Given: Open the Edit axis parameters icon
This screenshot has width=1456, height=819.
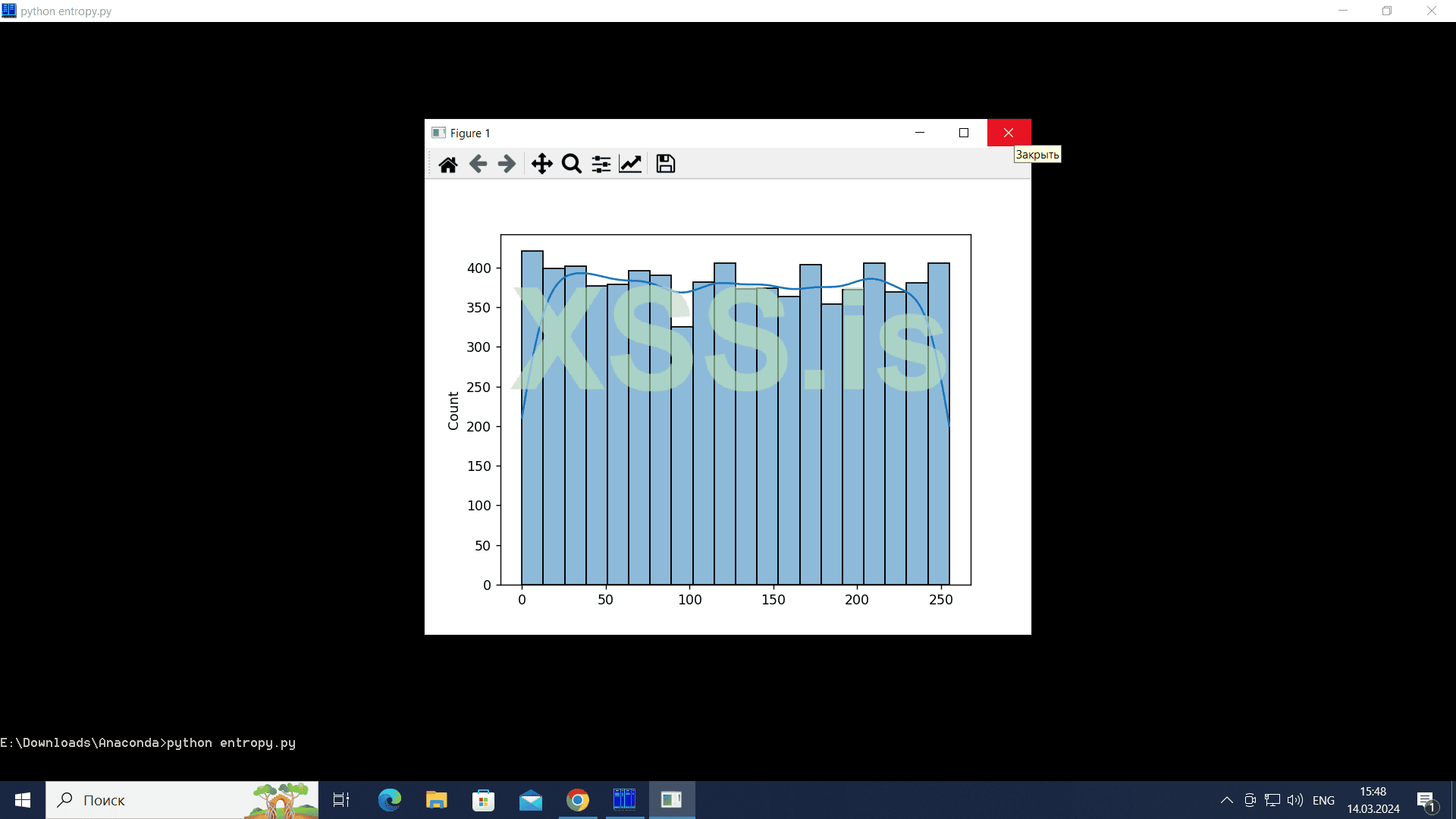Looking at the screenshot, I should [x=630, y=164].
